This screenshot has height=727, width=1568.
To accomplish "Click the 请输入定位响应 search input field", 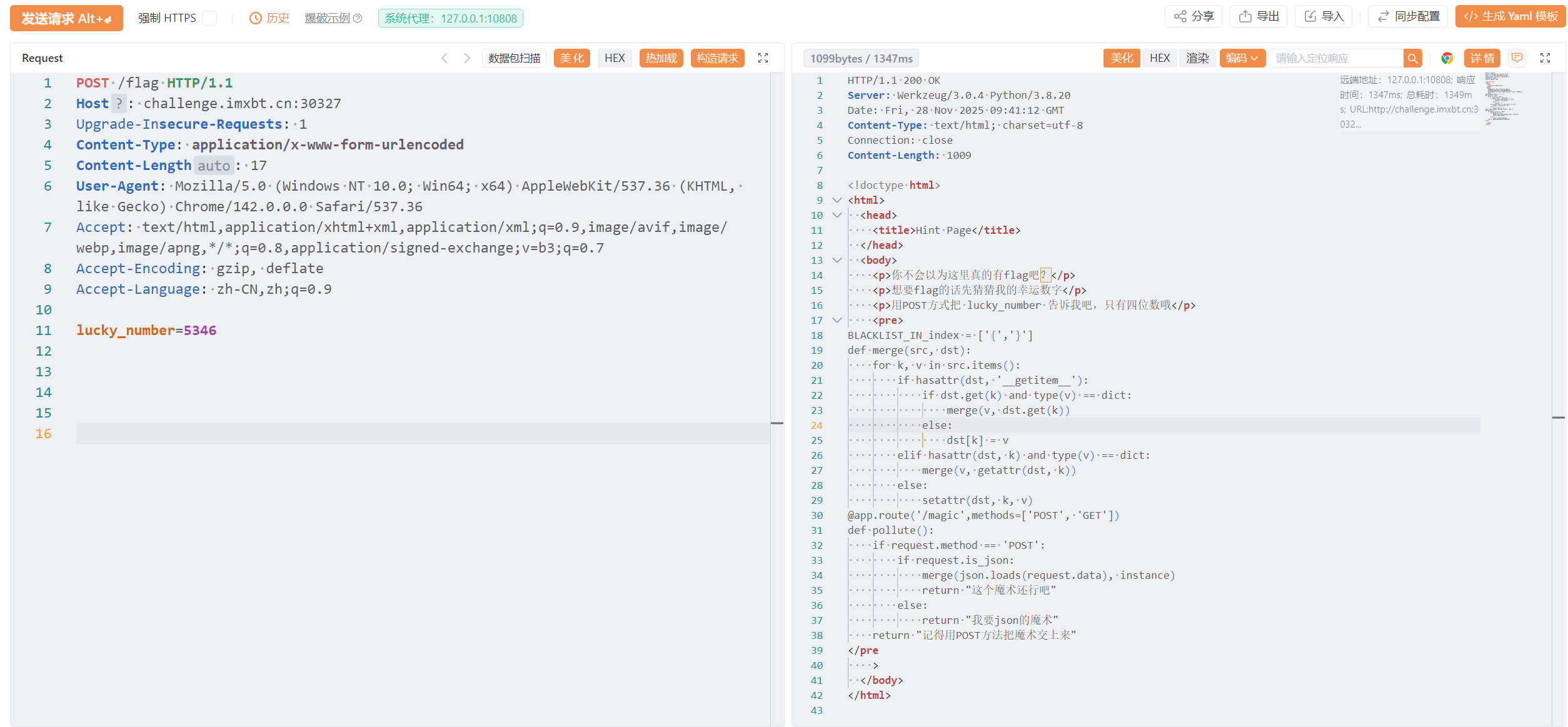I will pyautogui.click(x=1335, y=58).
